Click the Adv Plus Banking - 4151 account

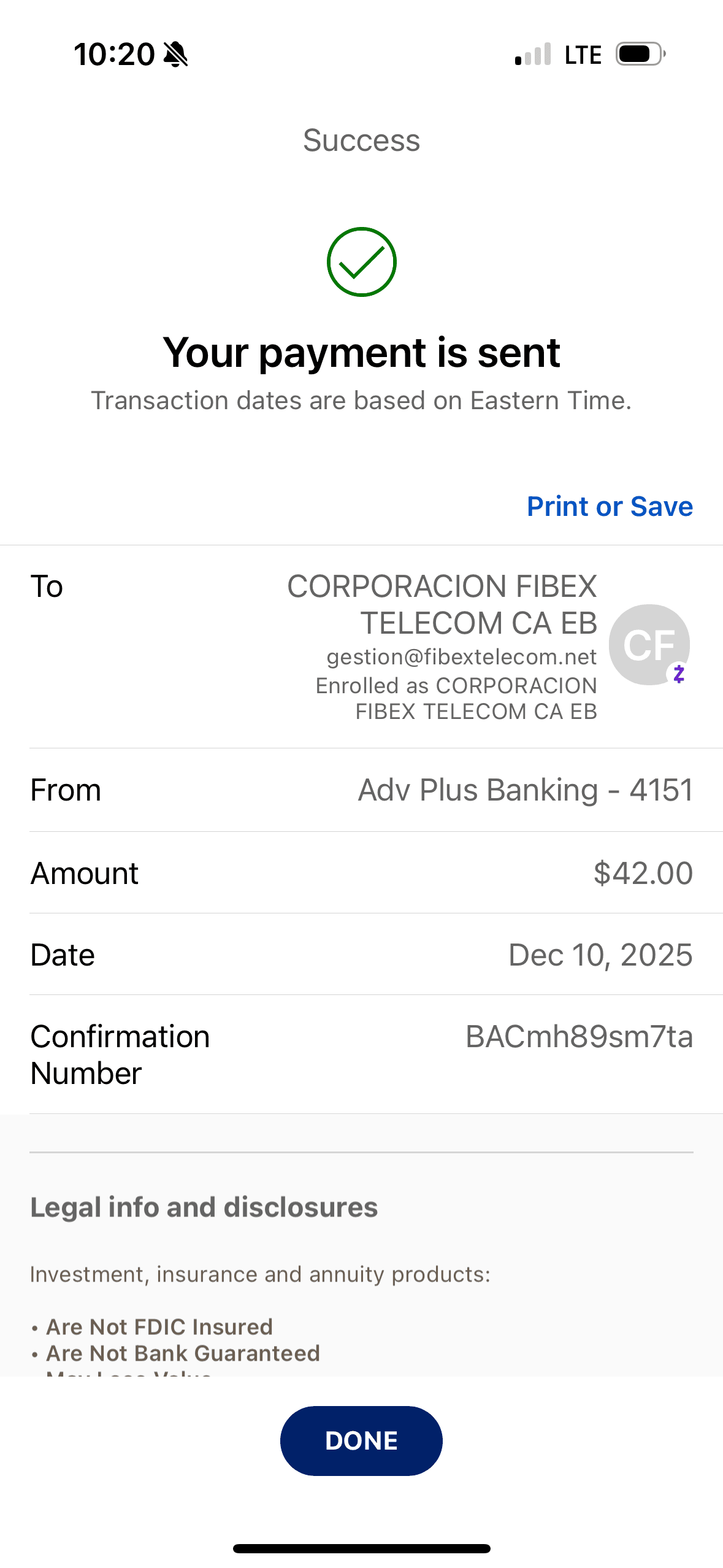(525, 790)
